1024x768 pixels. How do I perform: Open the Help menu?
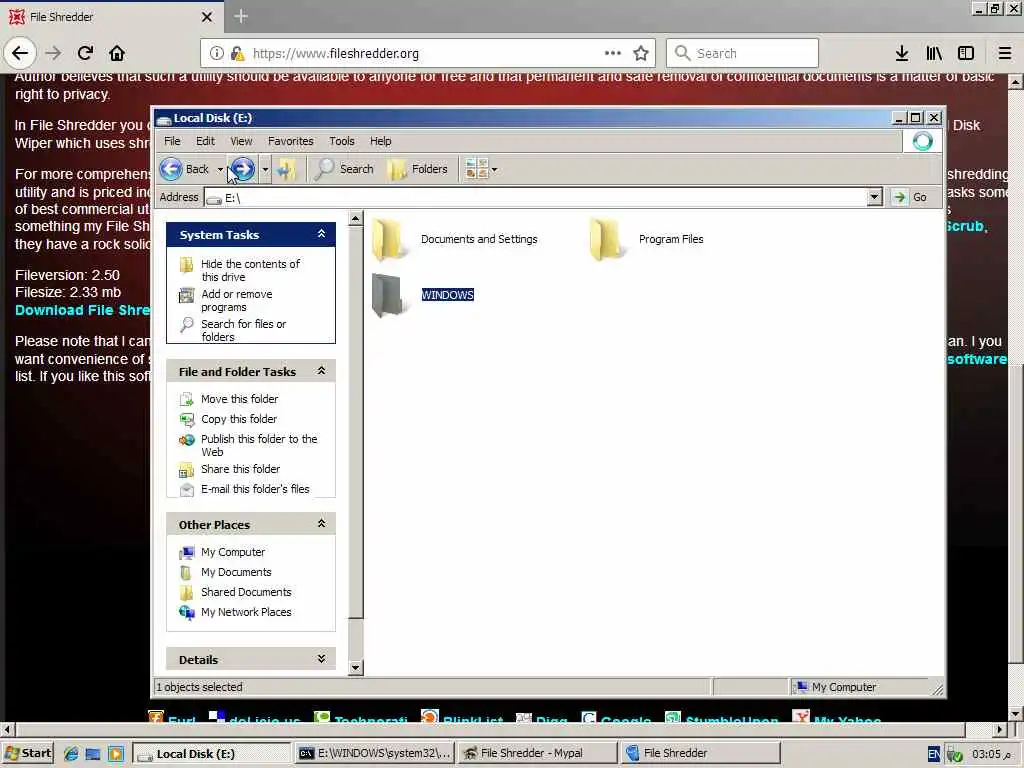[381, 141]
